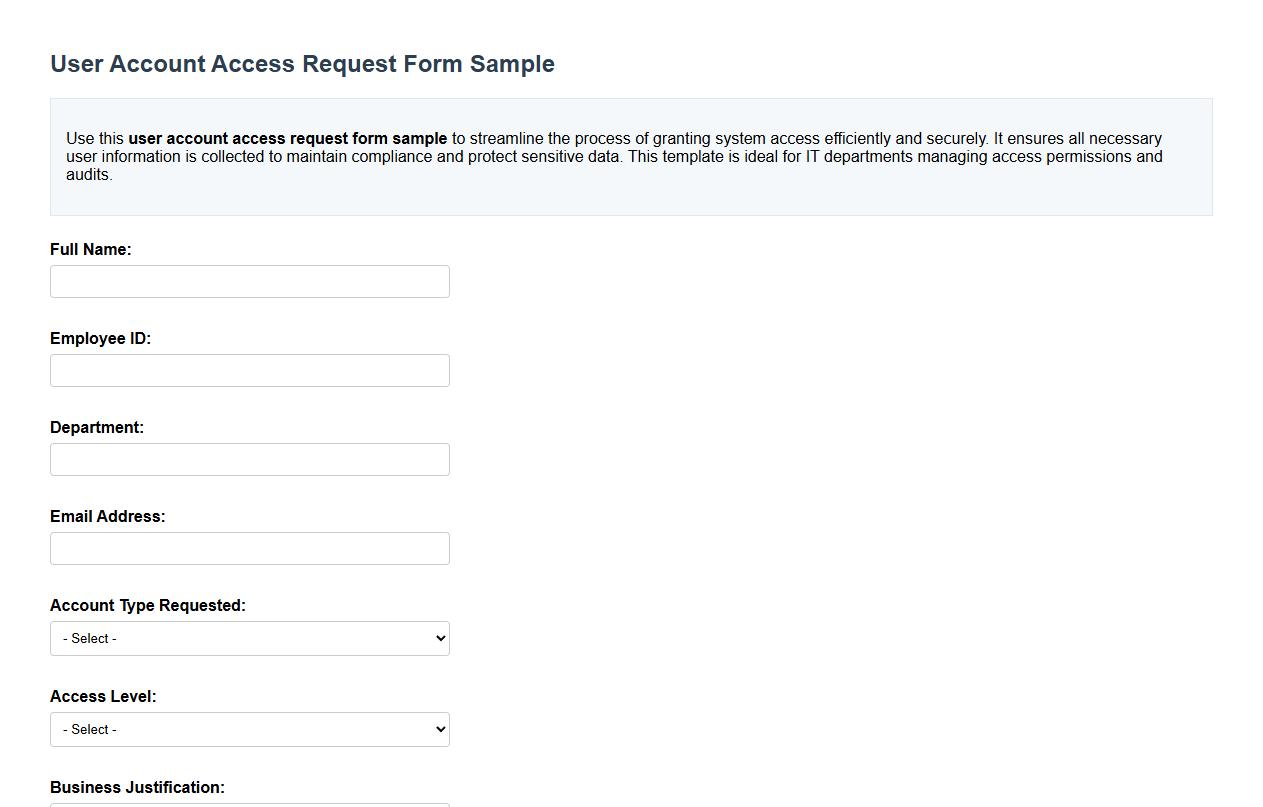Click the Full Name input field
Screen dimensions: 1263x807
click(x=249, y=281)
